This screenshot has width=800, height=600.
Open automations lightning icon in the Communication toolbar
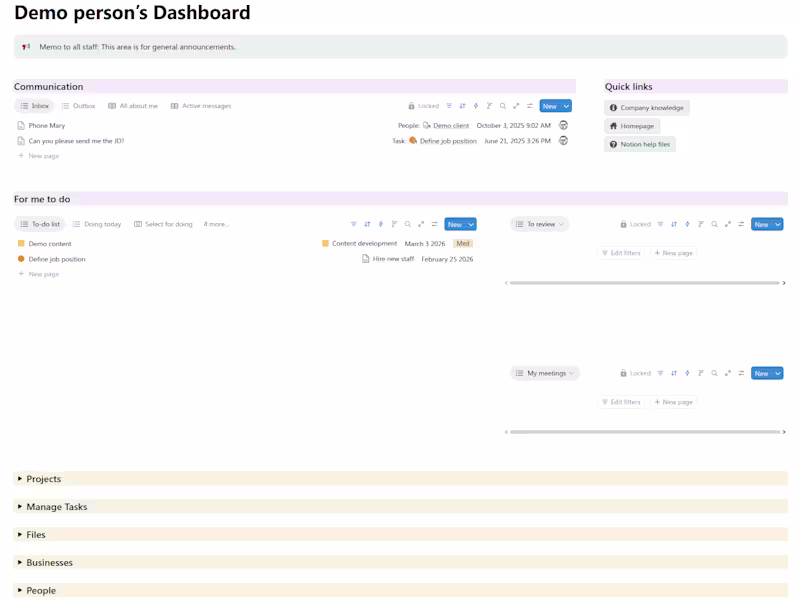[x=476, y=106]
